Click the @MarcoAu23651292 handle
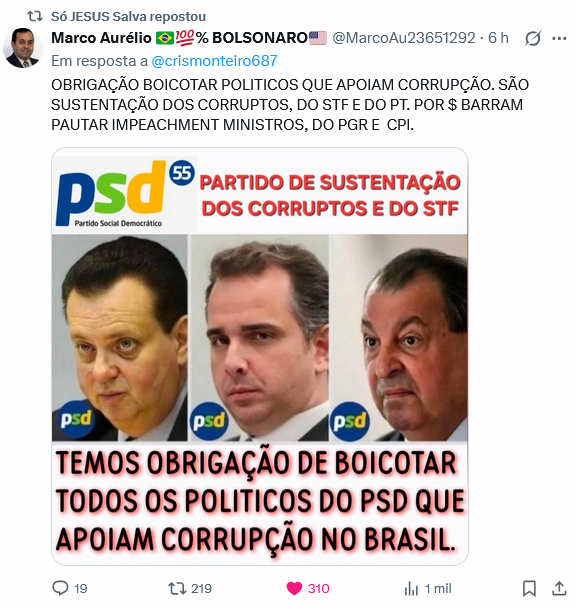 coord(404,38)
